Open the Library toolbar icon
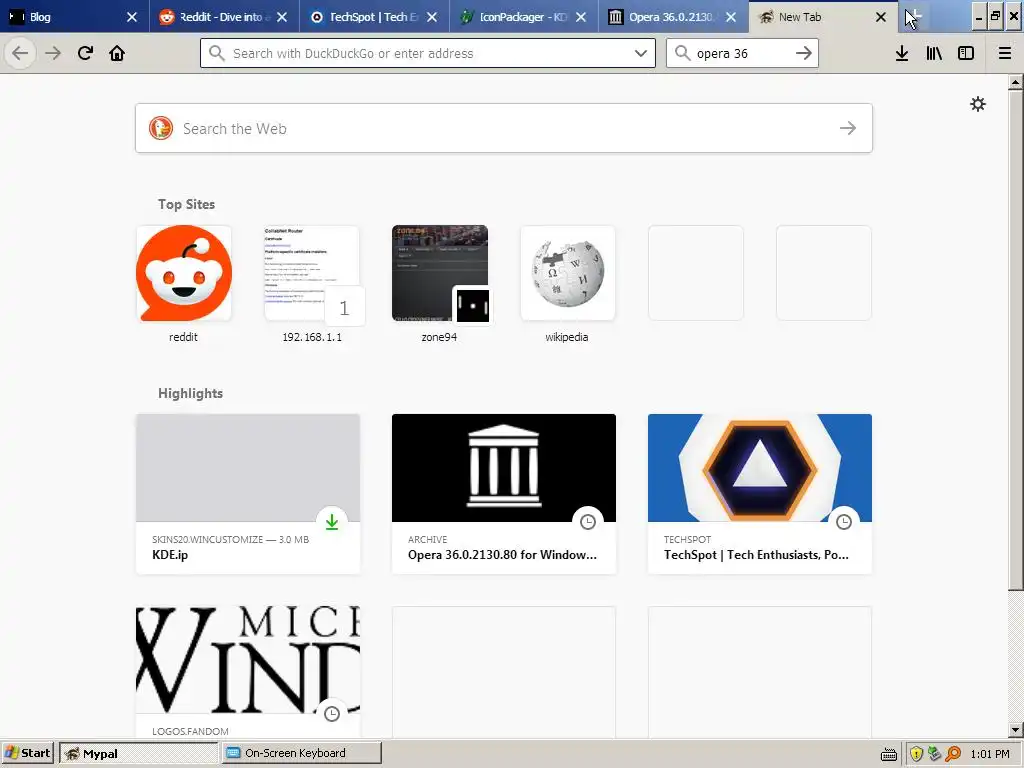 (934, 53)
